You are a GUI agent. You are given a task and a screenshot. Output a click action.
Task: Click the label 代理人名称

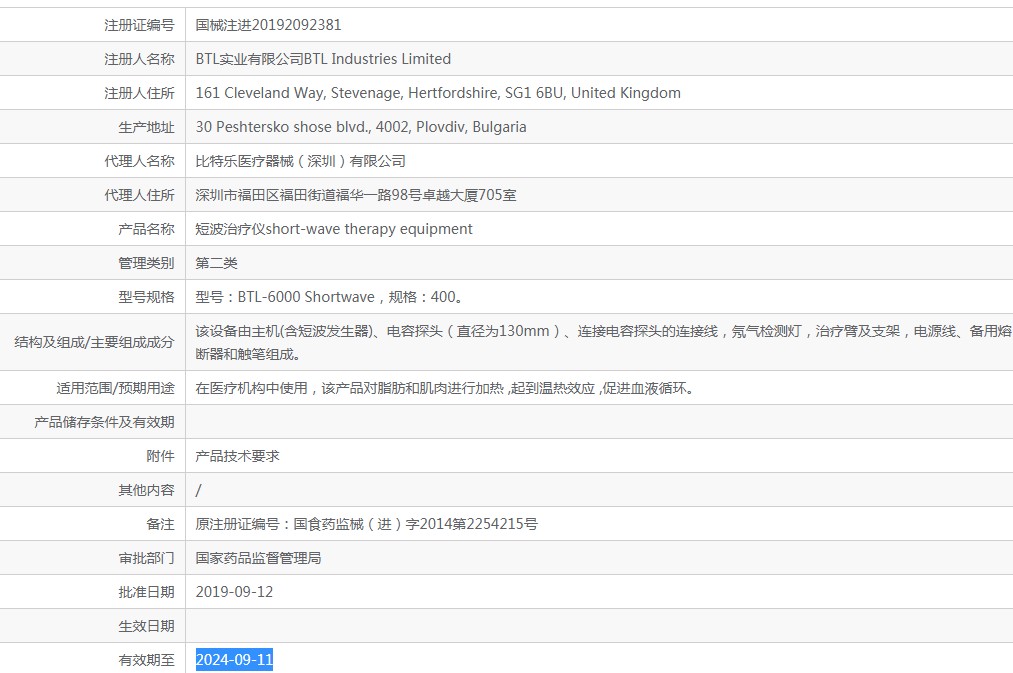click(x=140, y=161)
